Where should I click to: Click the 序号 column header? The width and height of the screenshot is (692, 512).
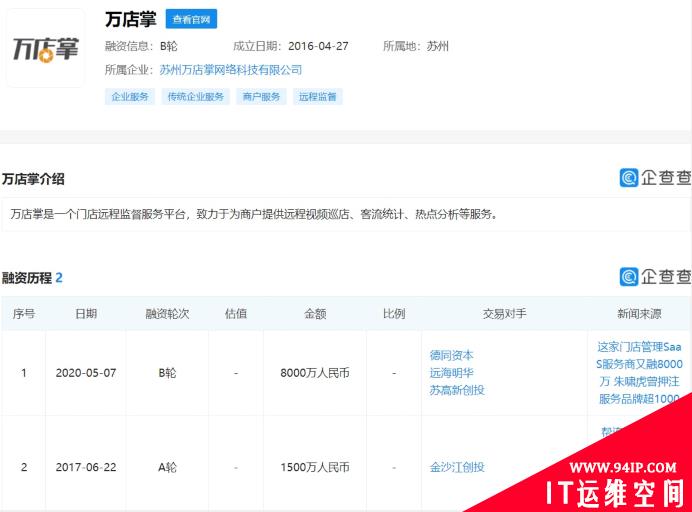[x=24, y=314]
